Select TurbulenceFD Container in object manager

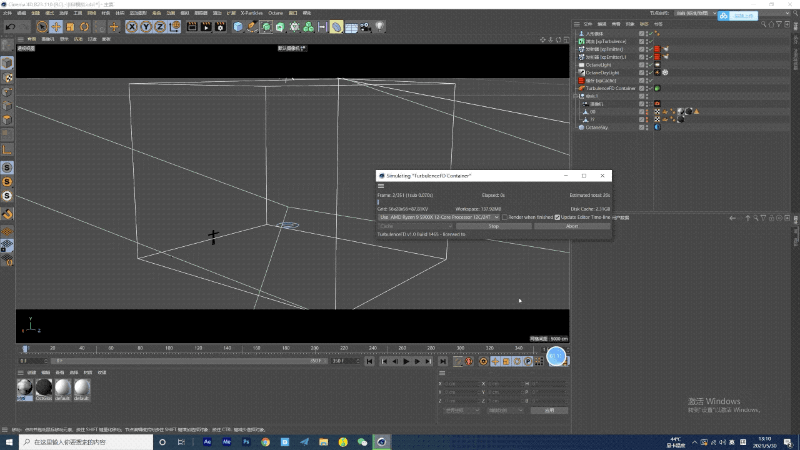[x=610, y=88]
